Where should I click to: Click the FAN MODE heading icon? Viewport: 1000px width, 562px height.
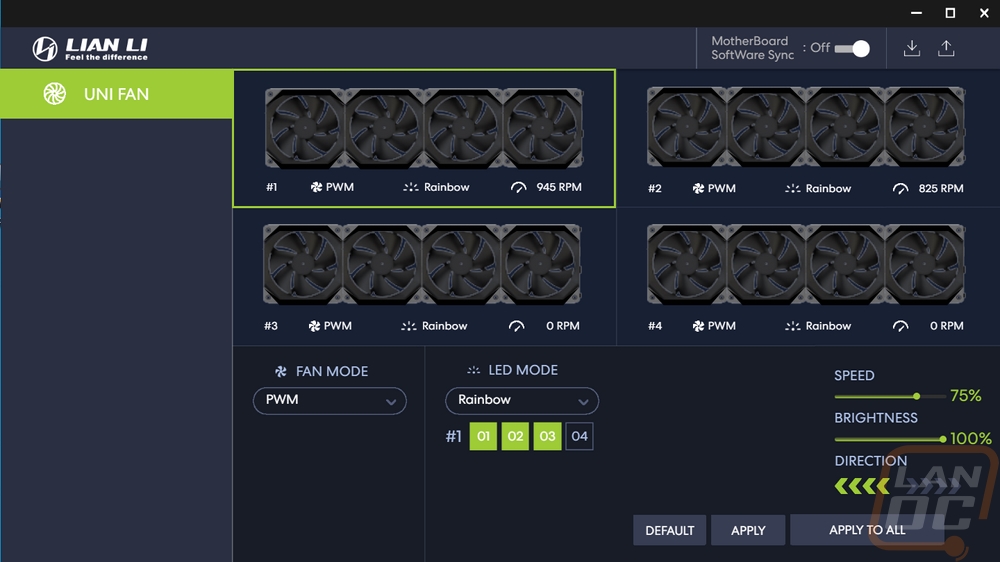coord(281,371)
